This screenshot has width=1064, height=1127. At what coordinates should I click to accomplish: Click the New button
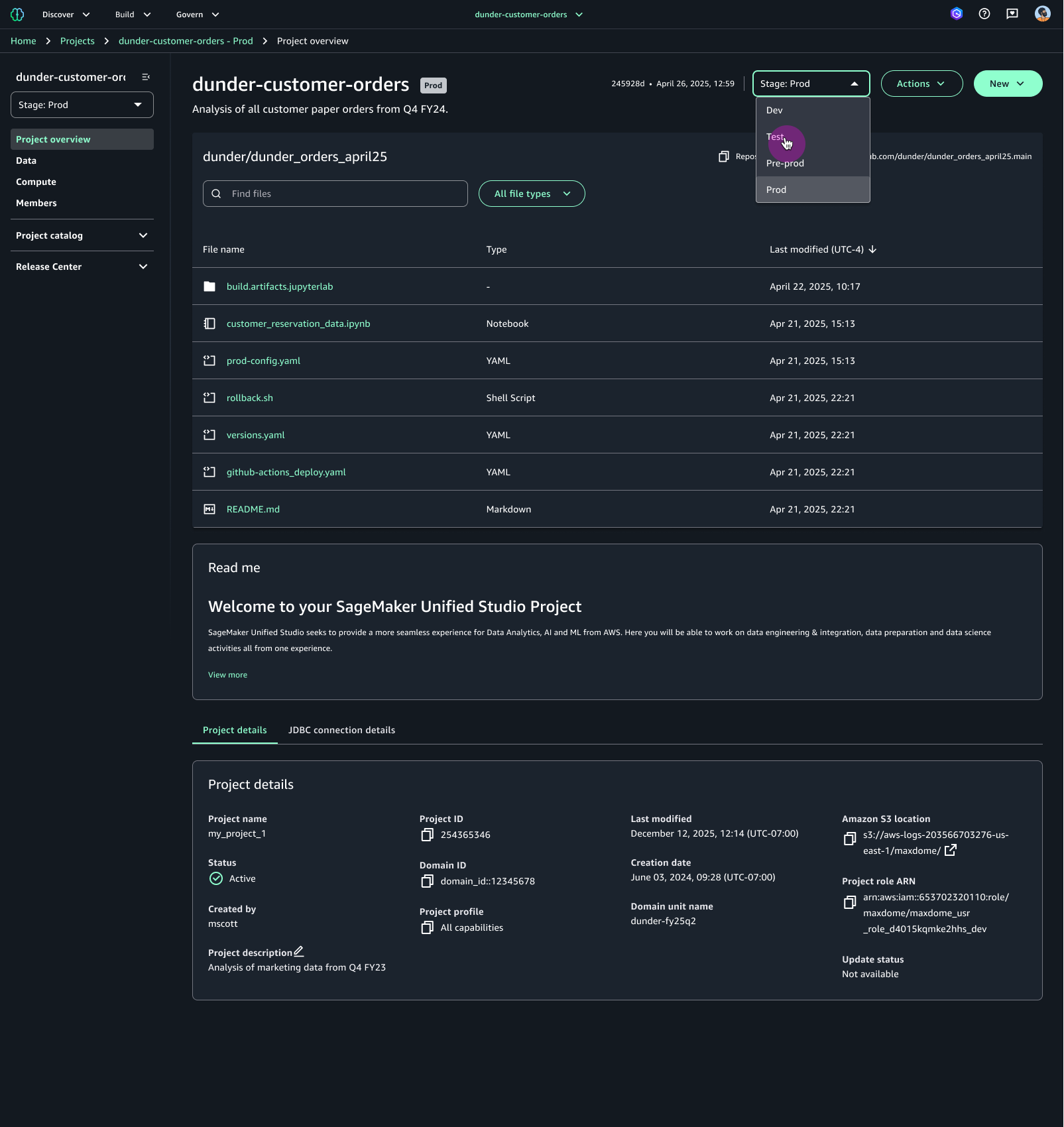[x=1007, y=84]
